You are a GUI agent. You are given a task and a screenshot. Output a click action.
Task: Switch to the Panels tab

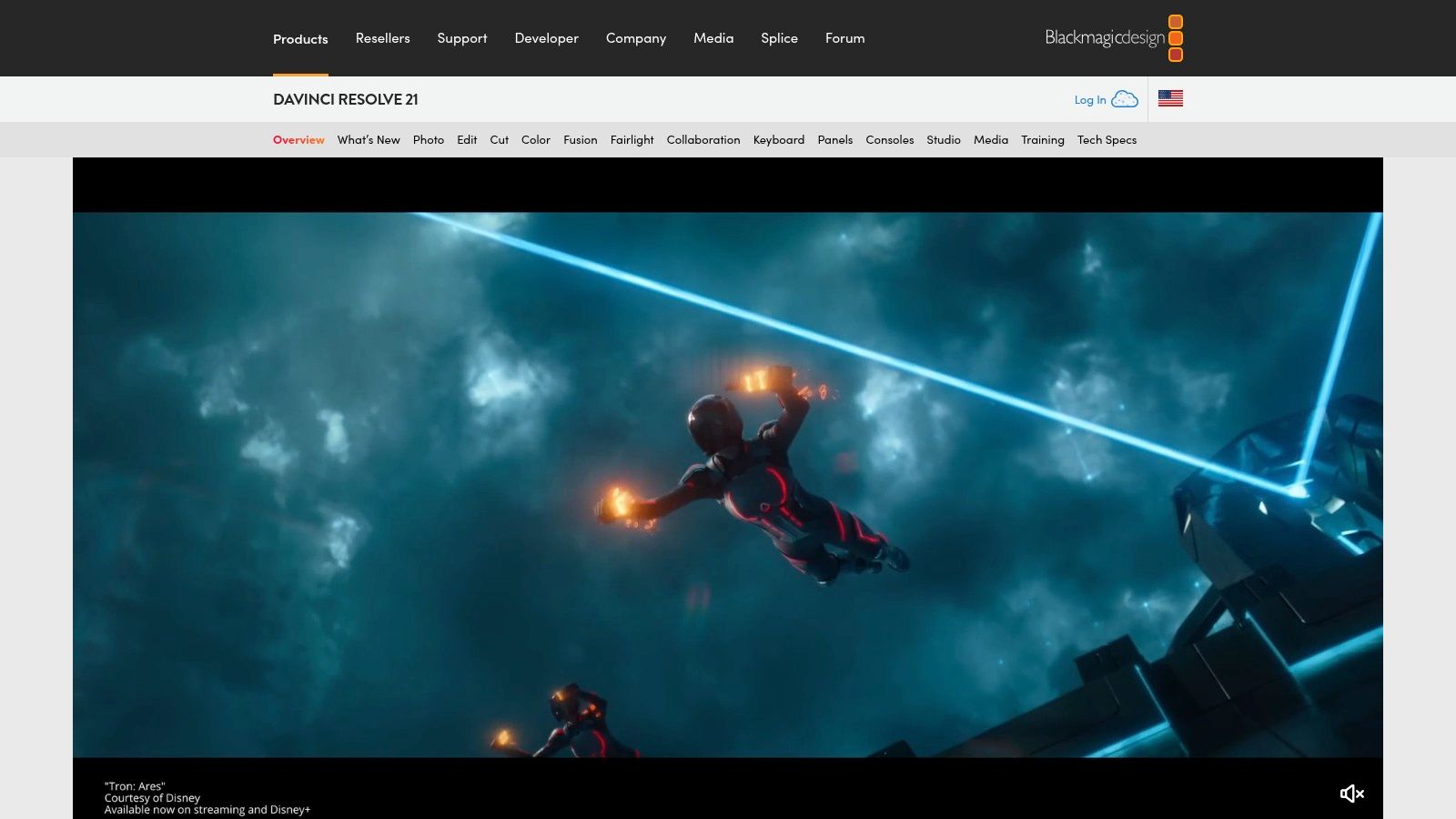(x=835, y=140)
